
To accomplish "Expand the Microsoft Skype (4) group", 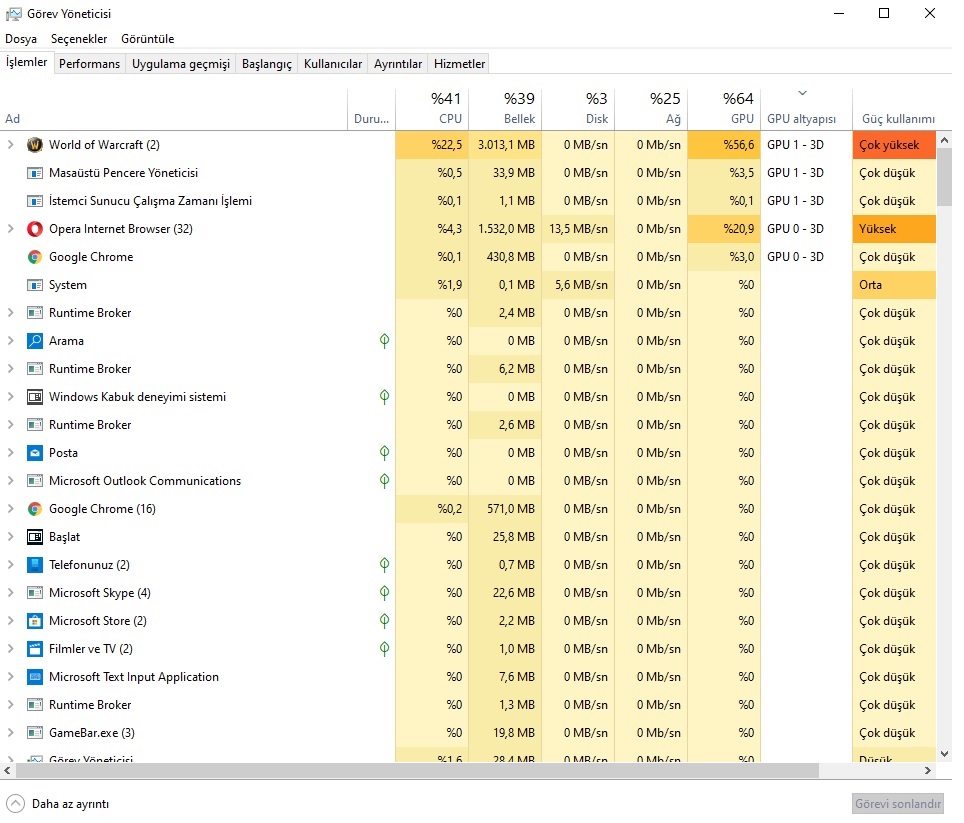I will tap(10, 593).
